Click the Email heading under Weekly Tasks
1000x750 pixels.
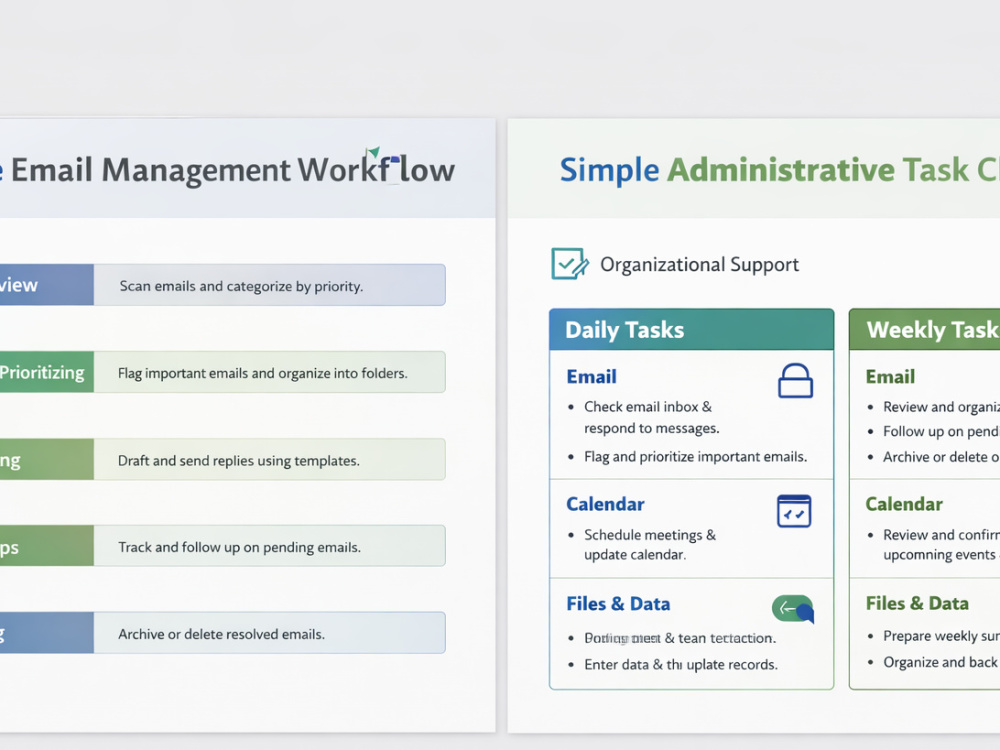pos(890,377)
